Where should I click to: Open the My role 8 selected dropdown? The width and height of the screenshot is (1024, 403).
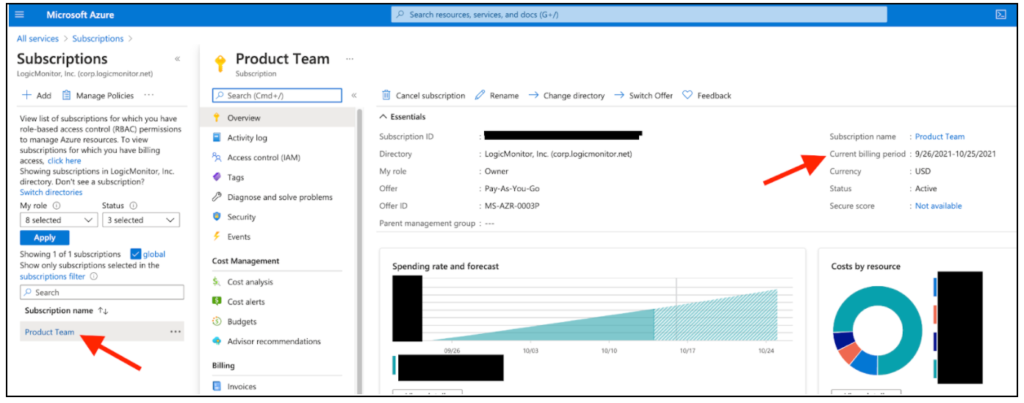click(x=59, y=220)
